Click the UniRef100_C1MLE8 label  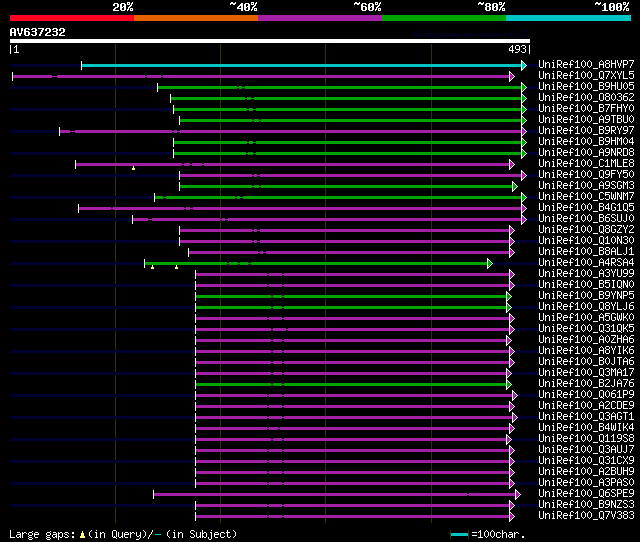click(x=586, y=164)
